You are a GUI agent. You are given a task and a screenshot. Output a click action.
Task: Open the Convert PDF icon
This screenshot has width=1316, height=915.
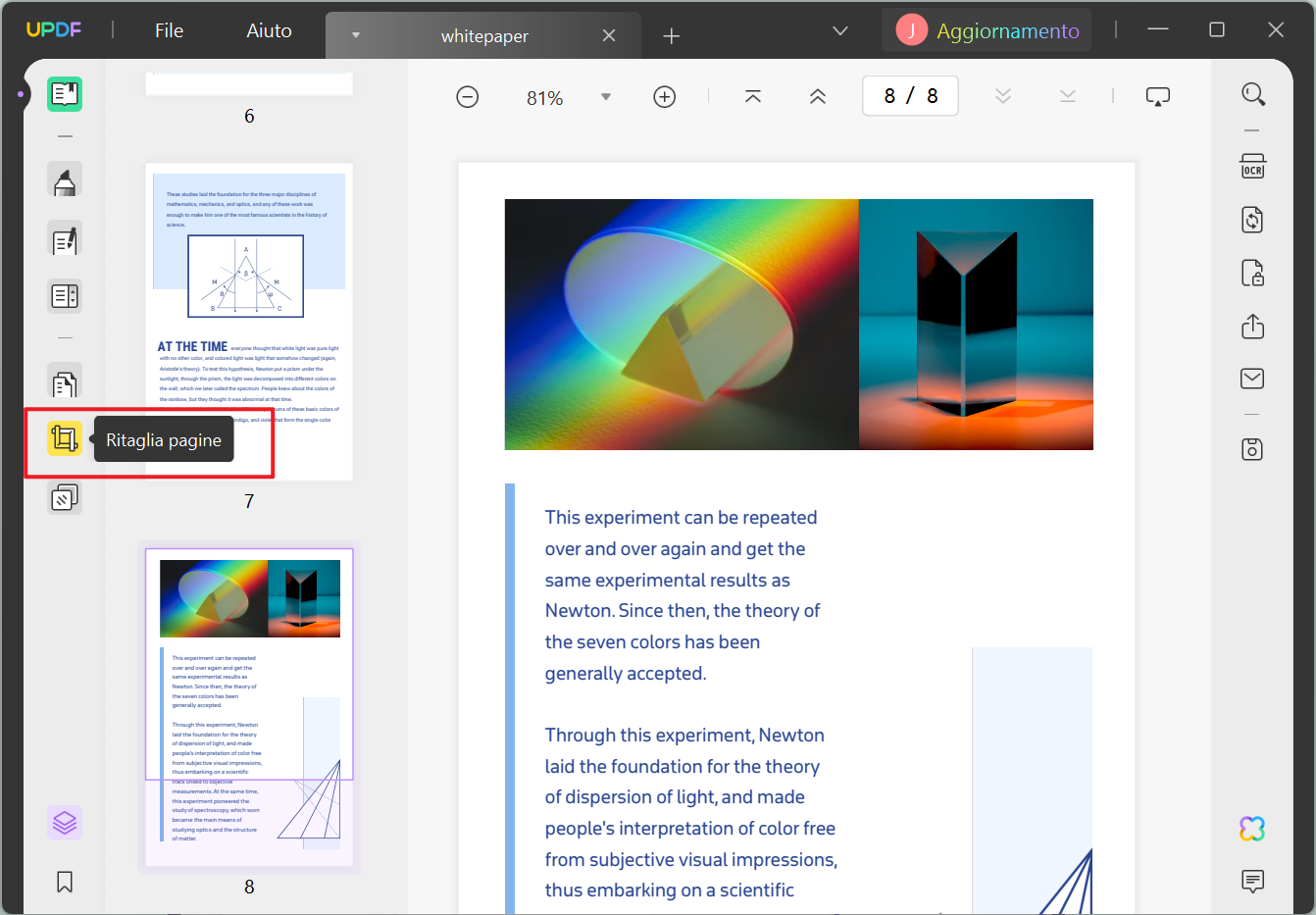pyautogui.click(x=1253, y=219)
